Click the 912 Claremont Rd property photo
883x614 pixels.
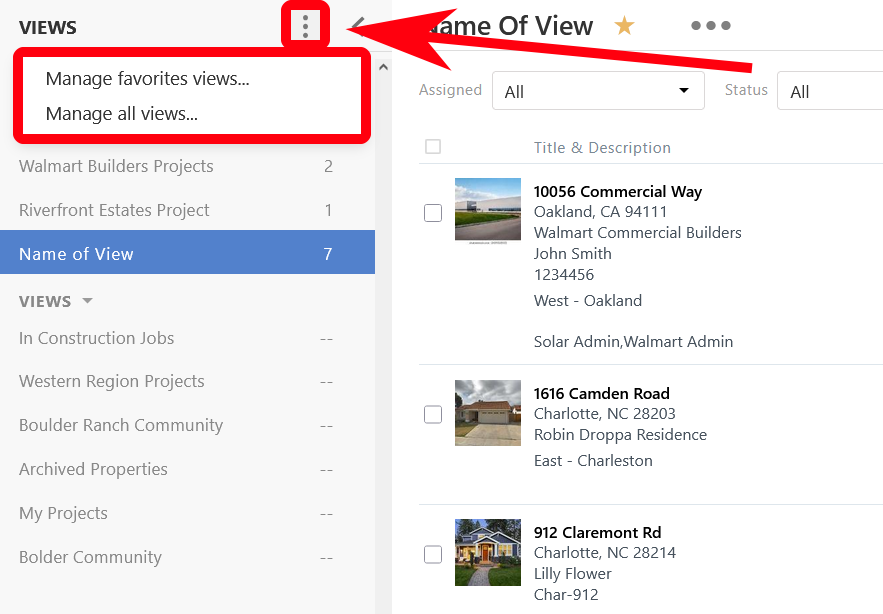[x=487, y=552]
